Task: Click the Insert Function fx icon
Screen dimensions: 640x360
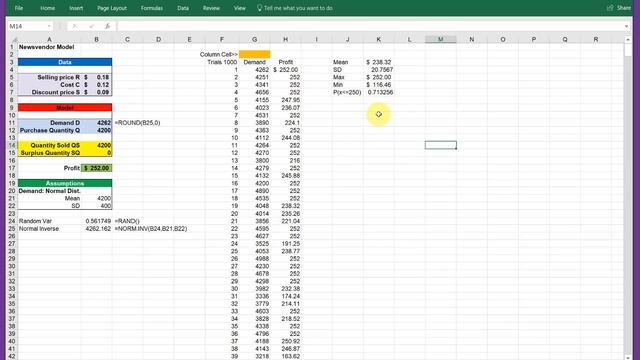Action: 107,26
